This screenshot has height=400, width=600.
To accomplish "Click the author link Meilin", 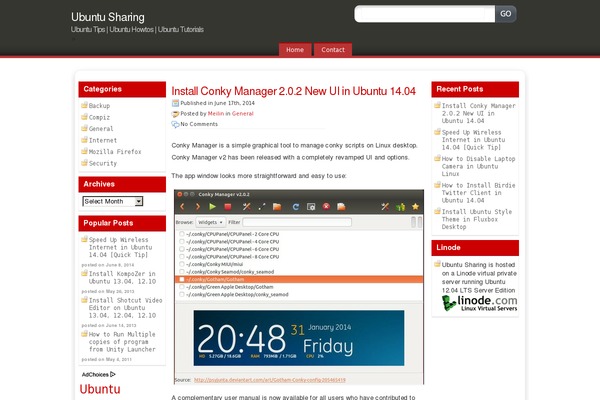I will tap(216, 114).
